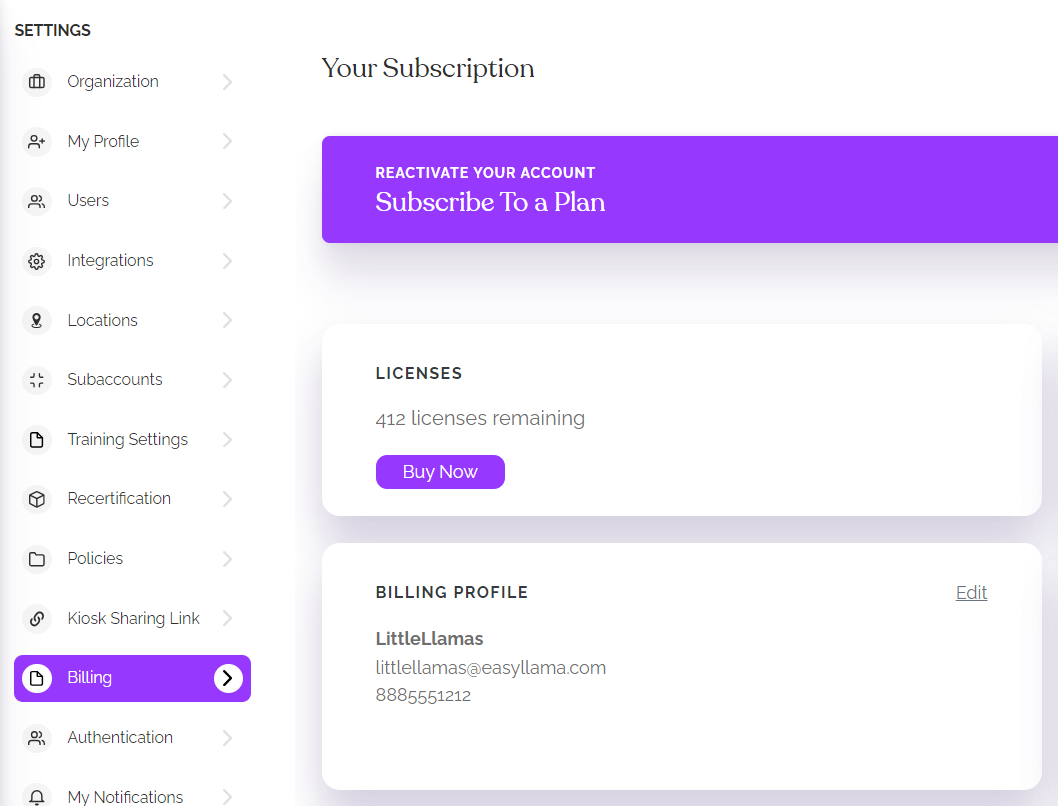
Task: Edit the billing profile
Action: click(x=971, y=592)
